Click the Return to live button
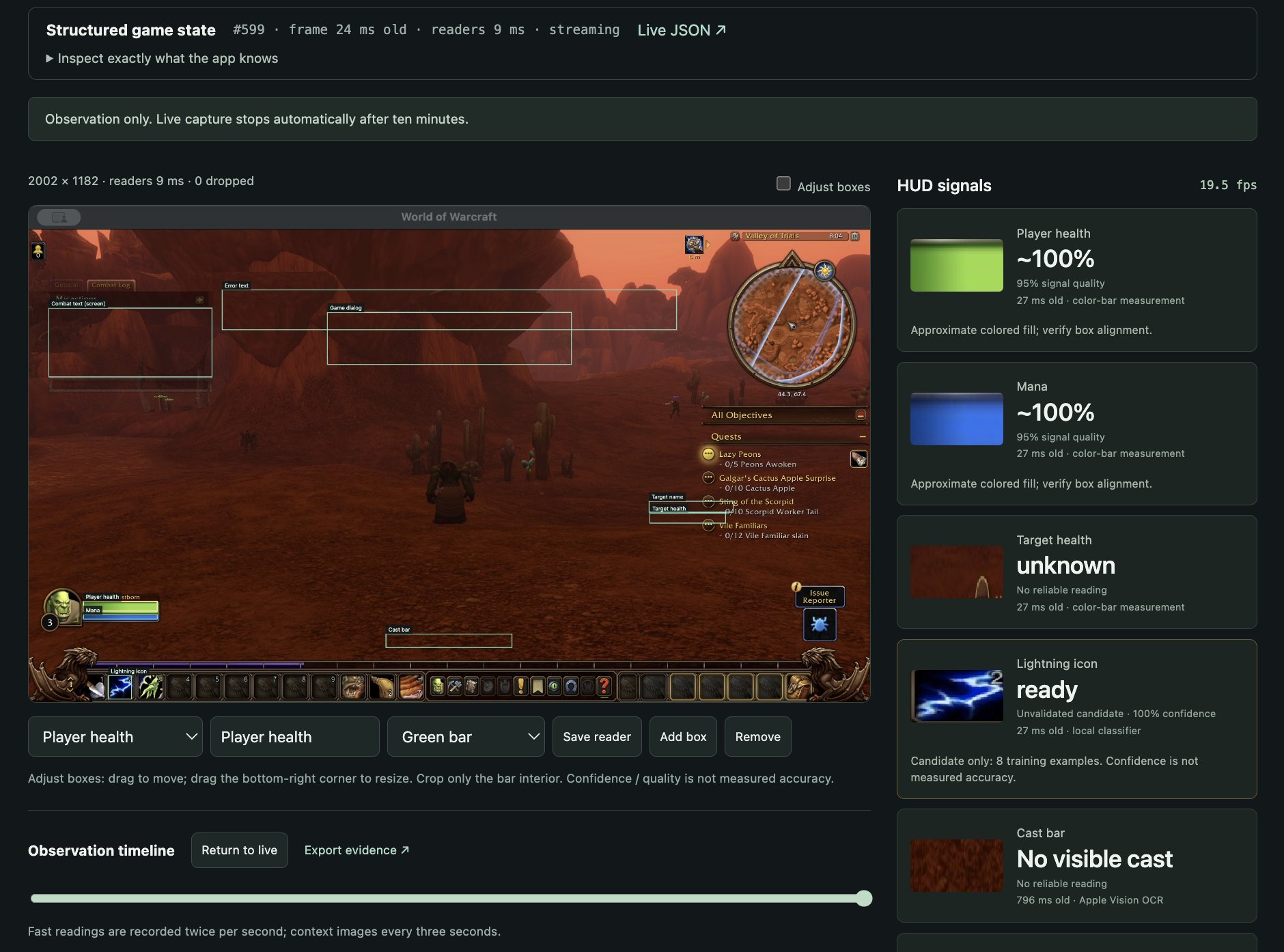 (240, 850)
